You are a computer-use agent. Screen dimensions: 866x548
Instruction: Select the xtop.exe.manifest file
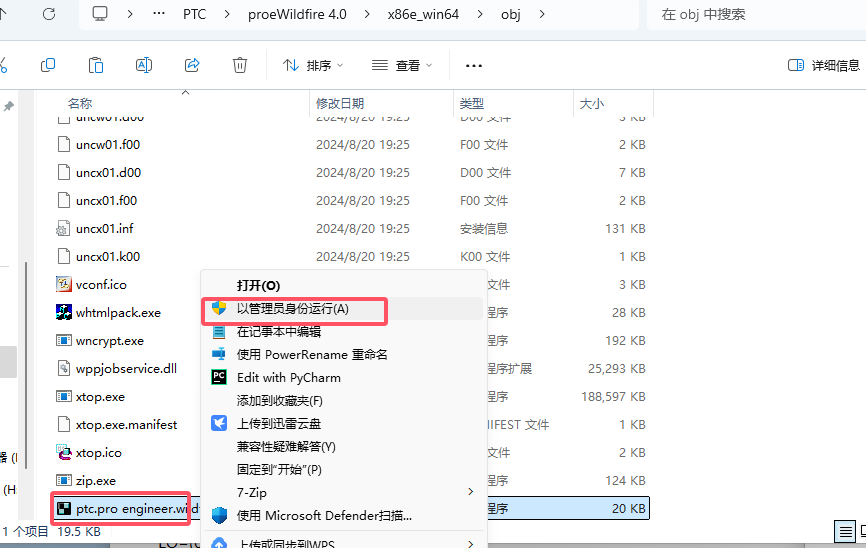click(x=126, y=425)
